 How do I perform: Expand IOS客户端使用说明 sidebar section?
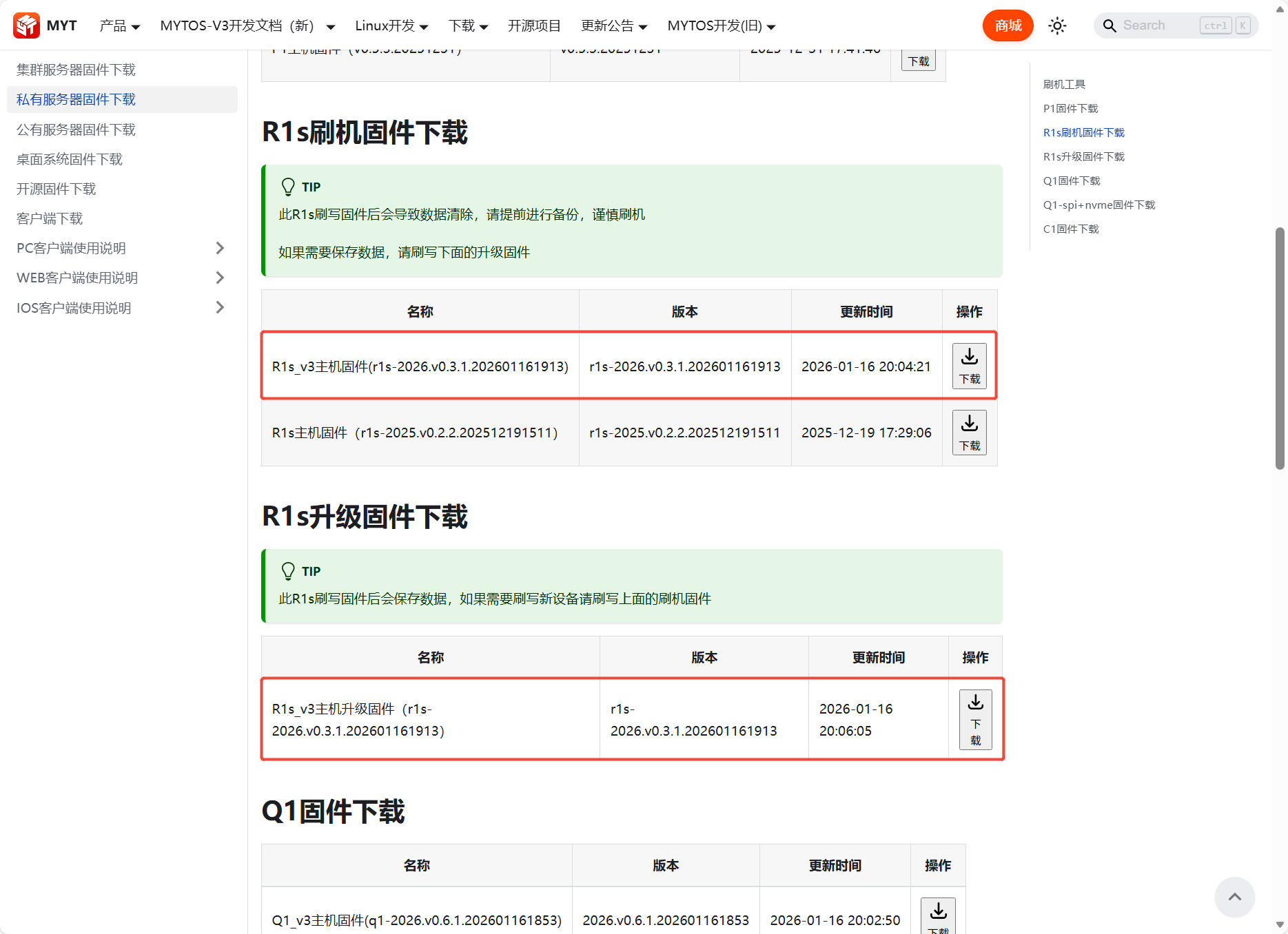click(x=220, y=307)
